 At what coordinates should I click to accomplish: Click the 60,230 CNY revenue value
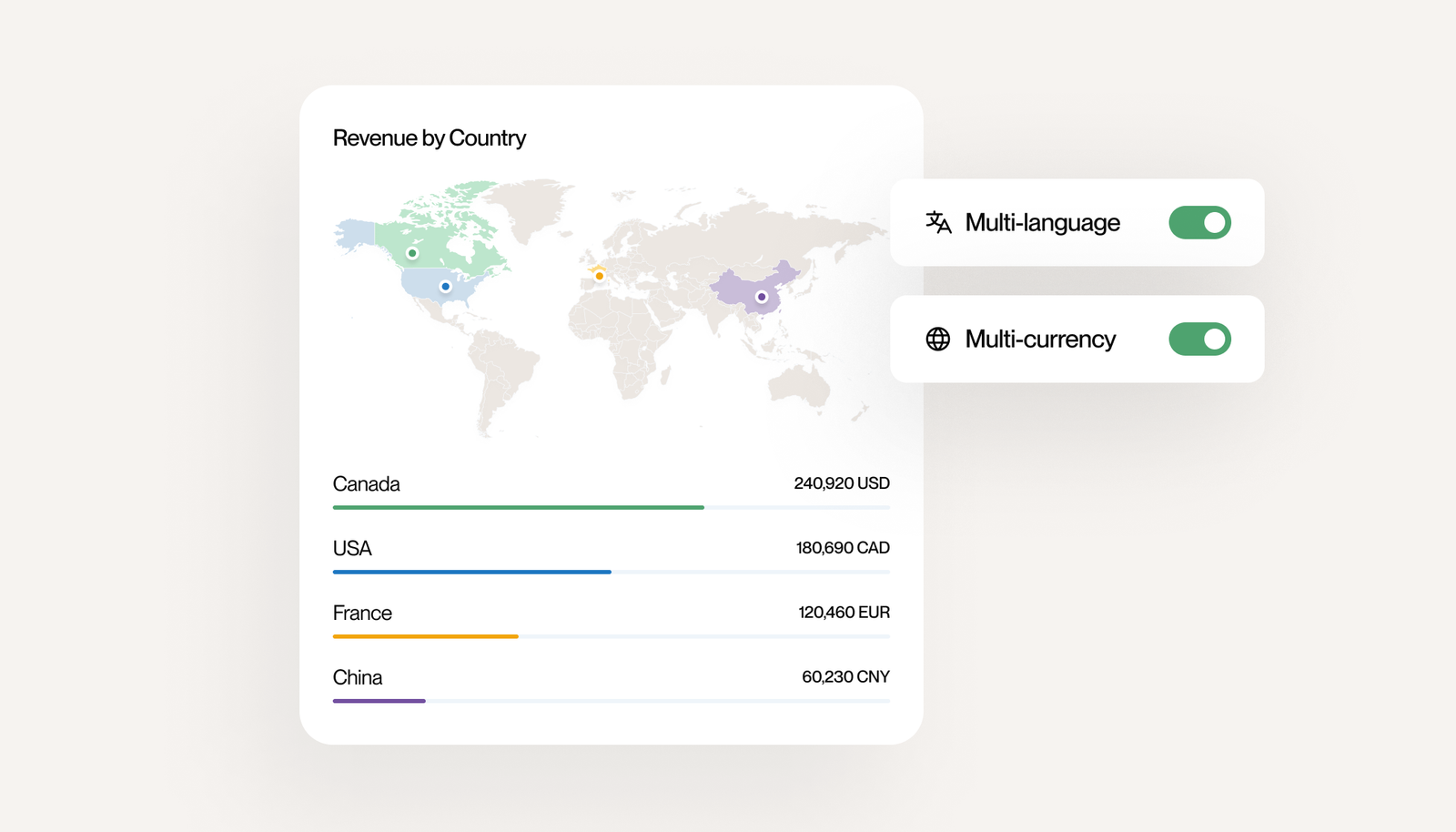[845, 677]
